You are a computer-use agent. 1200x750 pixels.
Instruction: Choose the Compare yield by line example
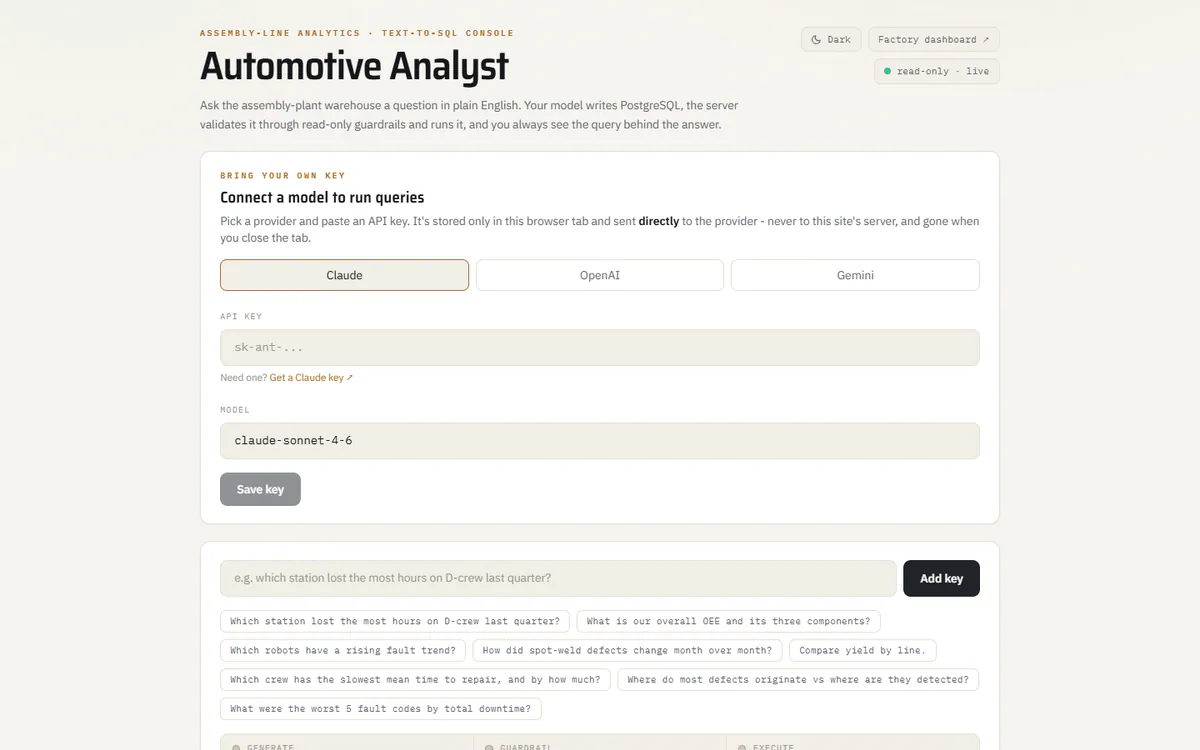pyautogui.click(x=863, y=650)
